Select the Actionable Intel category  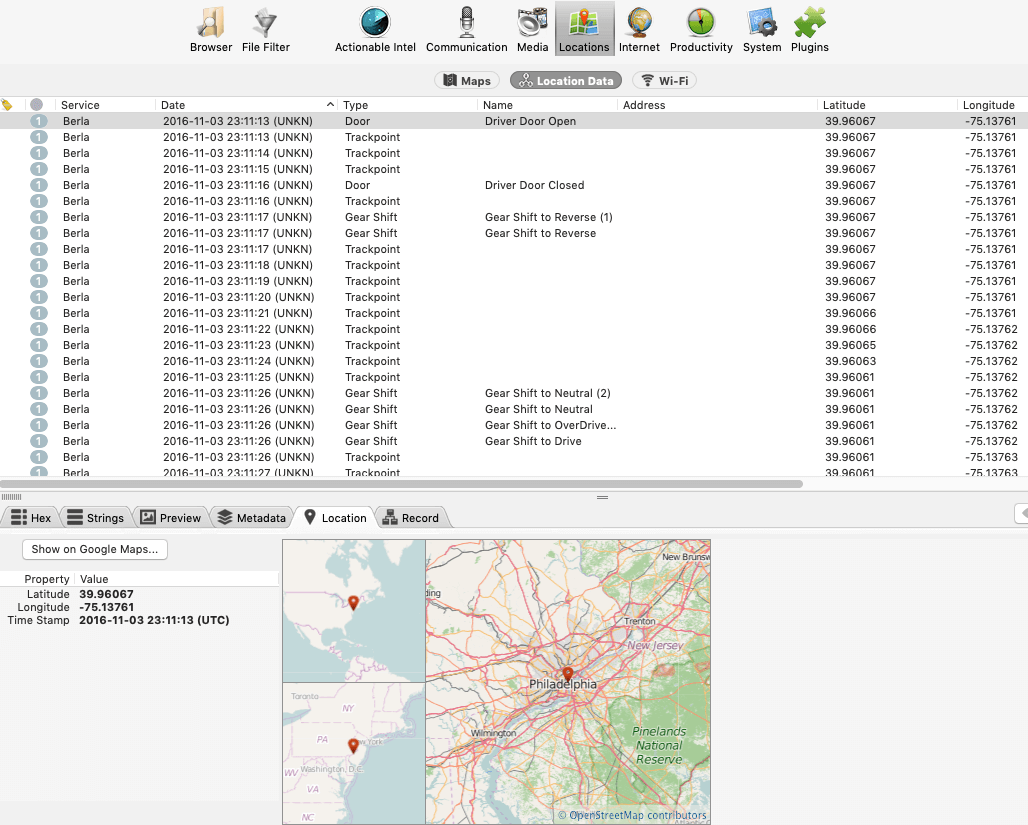[x=375, y=28]
